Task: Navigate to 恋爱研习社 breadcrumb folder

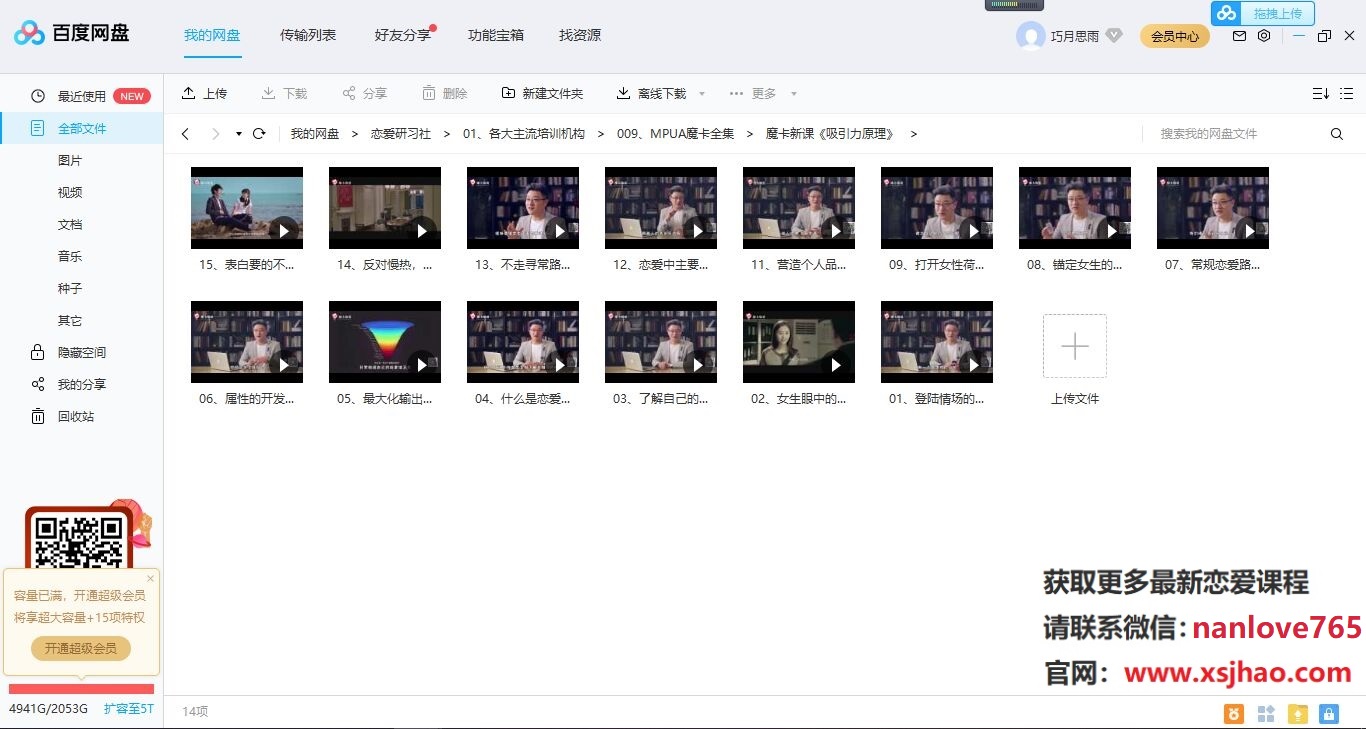Action: tap(401, 134)
